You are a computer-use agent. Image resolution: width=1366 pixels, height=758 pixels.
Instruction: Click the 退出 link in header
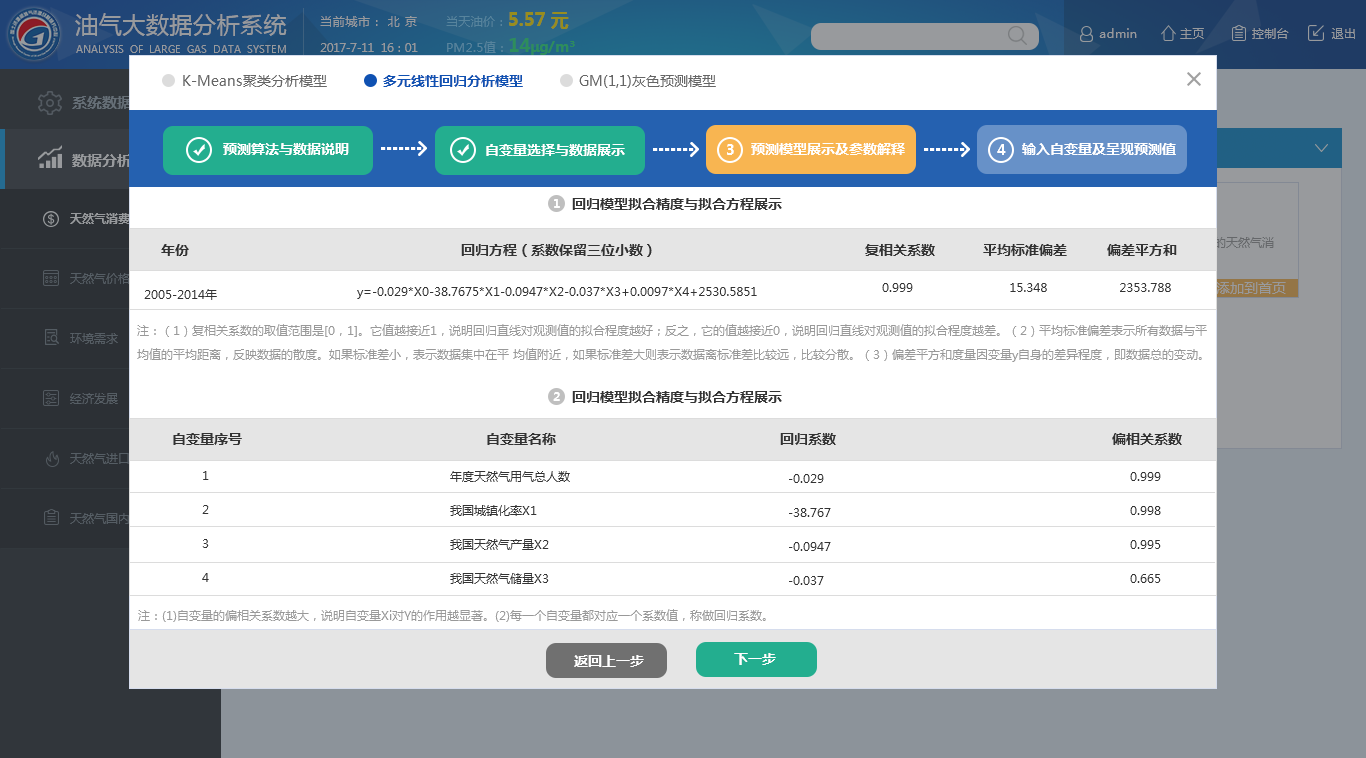pyautogui.click(x=1343, y=34)
